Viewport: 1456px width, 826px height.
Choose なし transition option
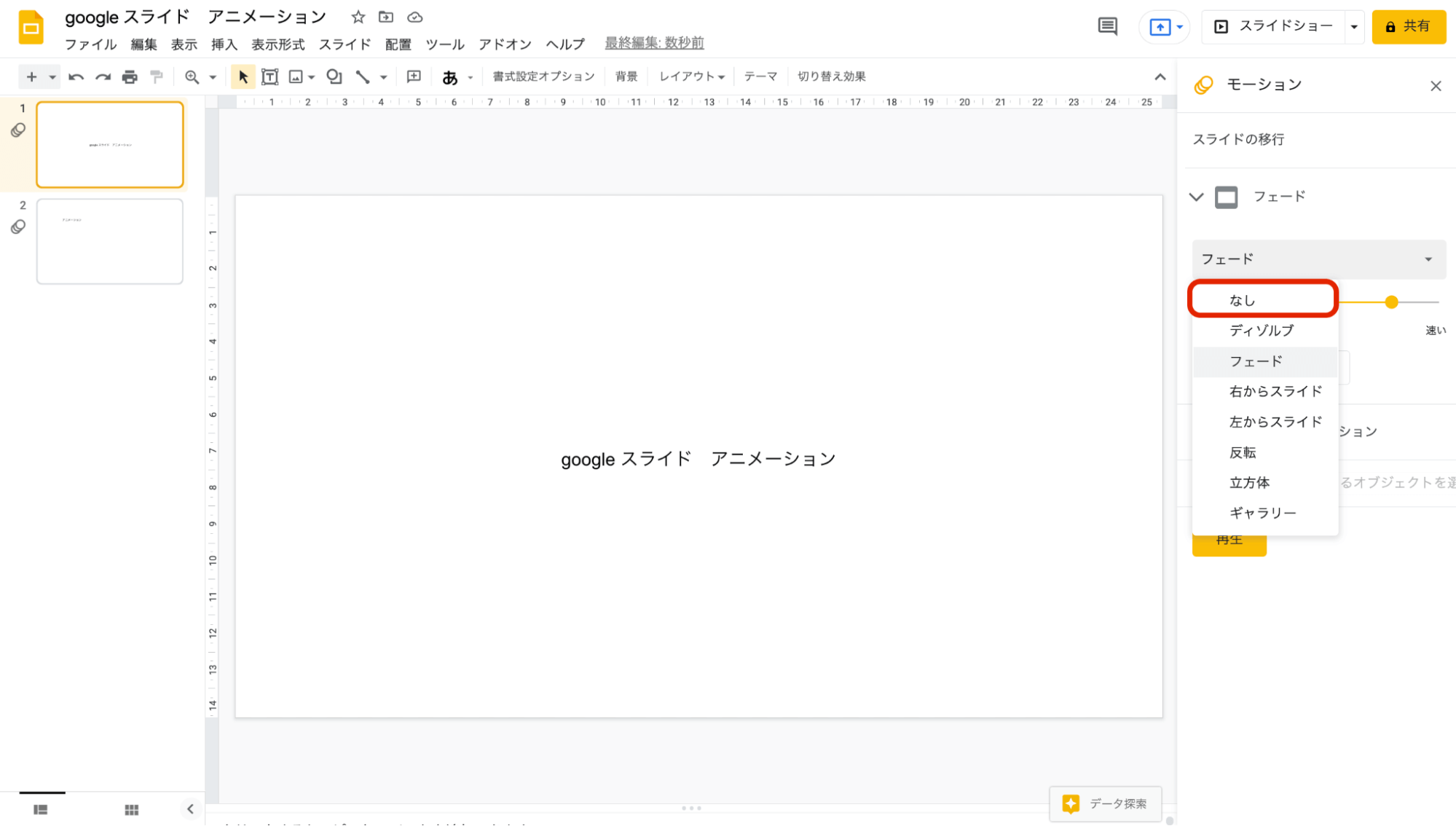pyautogui.click(x=1264, y=300)
